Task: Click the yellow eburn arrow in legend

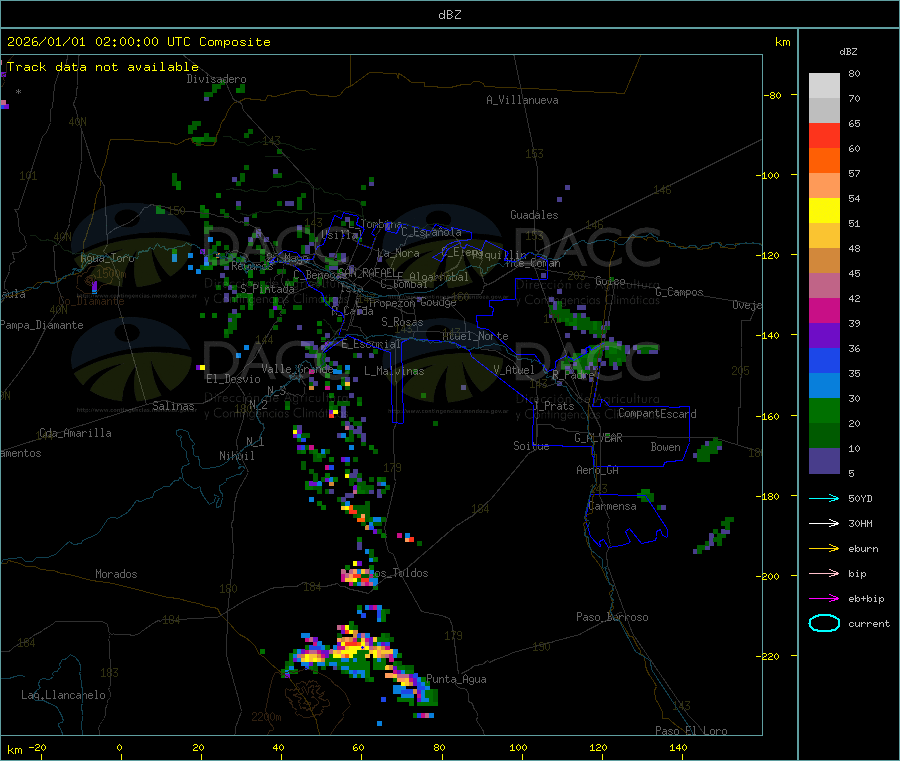Action: tap(824, 549)
